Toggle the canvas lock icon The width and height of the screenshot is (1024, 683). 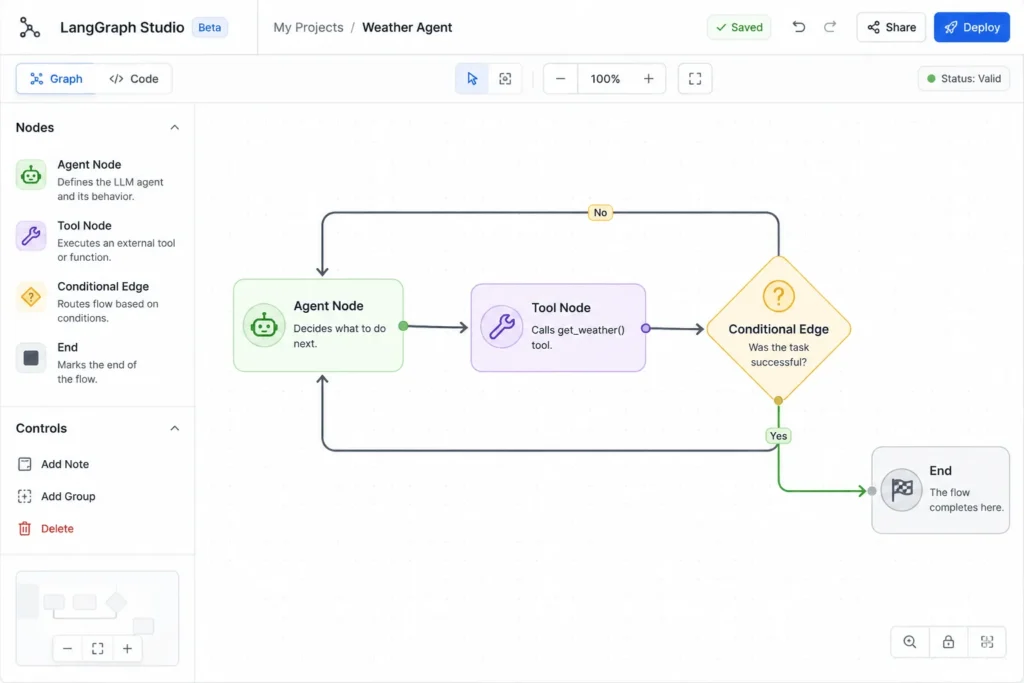(948, 642)
